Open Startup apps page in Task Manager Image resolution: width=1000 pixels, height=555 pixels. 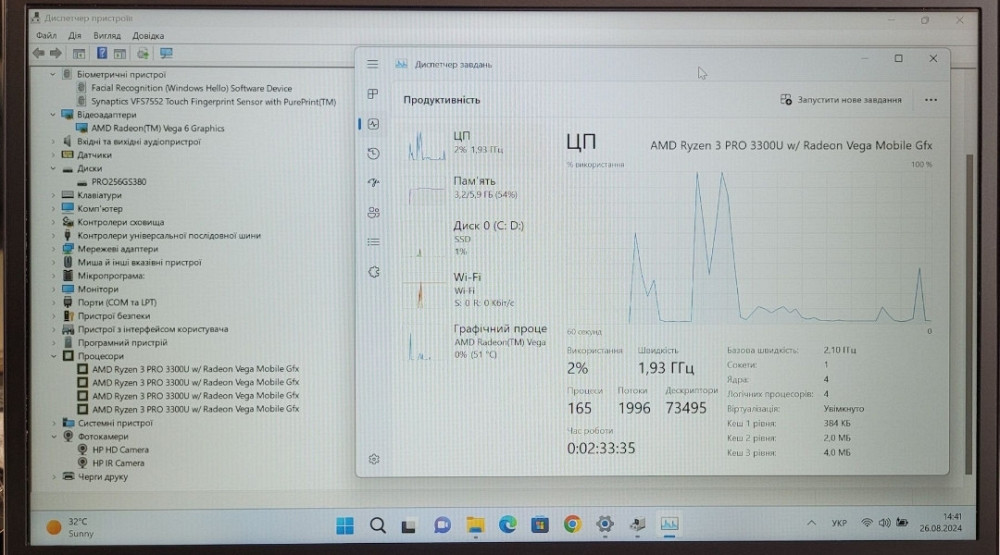point(374,182)
